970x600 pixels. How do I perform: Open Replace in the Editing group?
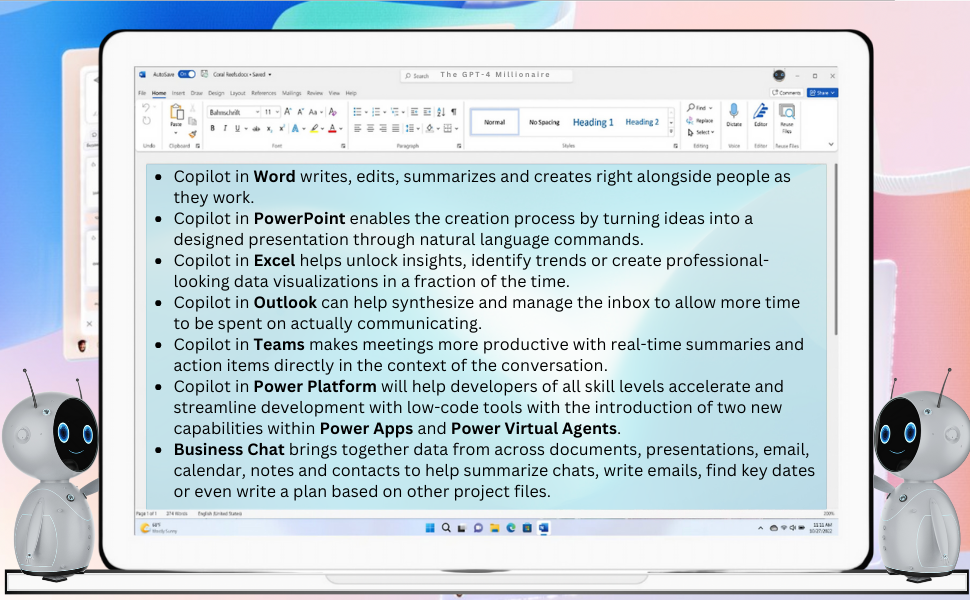[704, 120]
